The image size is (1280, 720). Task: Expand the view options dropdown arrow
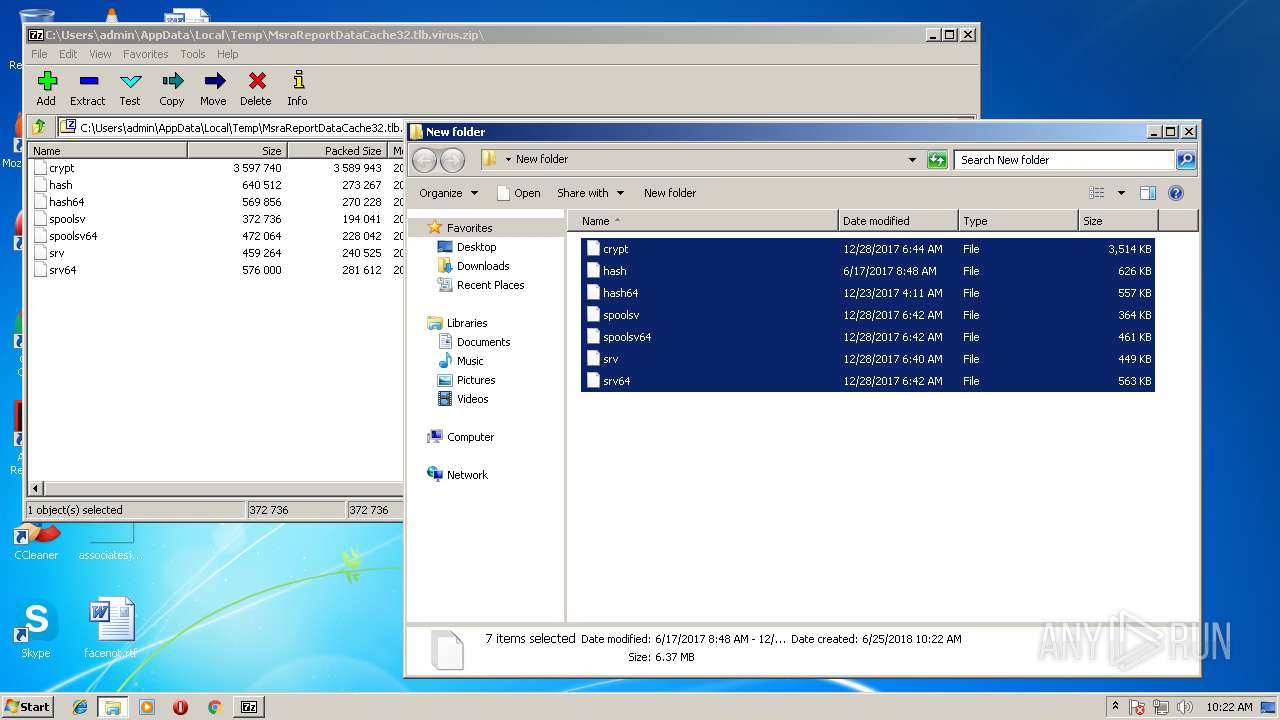tap(1121, 193)
